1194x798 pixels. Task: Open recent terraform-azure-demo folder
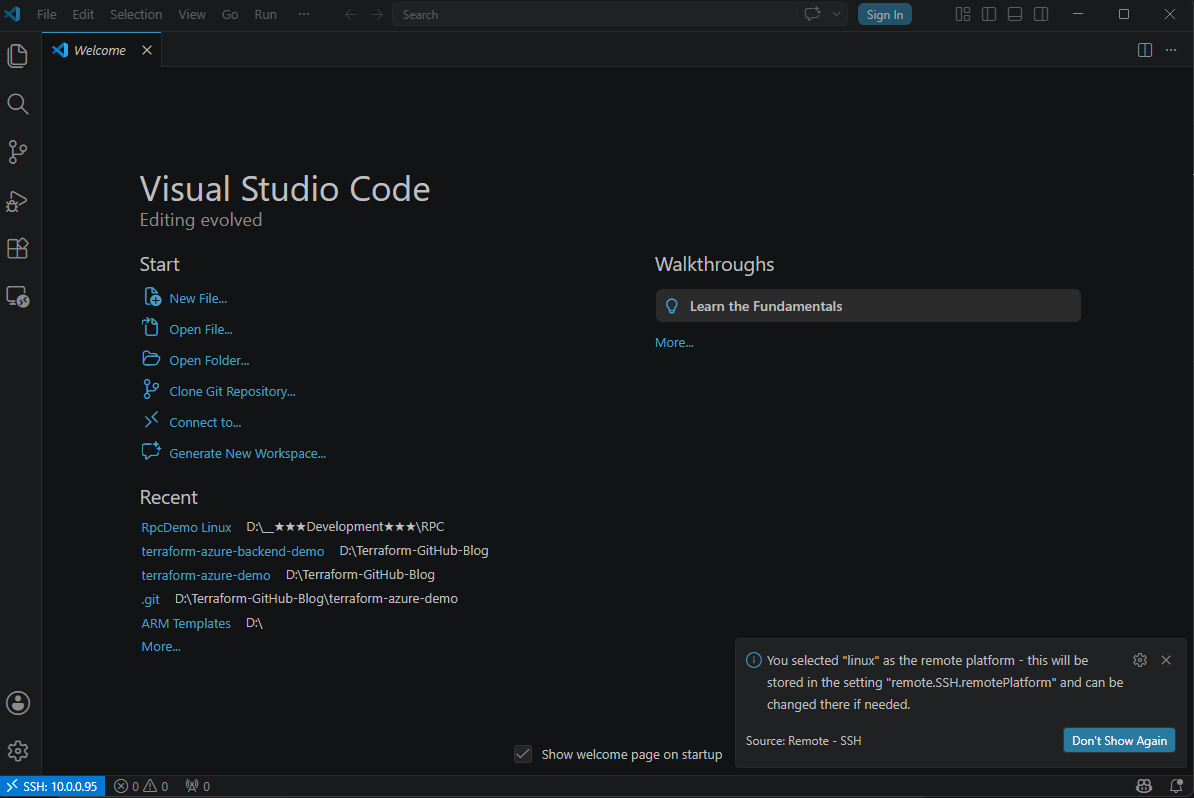coord(206,575)
